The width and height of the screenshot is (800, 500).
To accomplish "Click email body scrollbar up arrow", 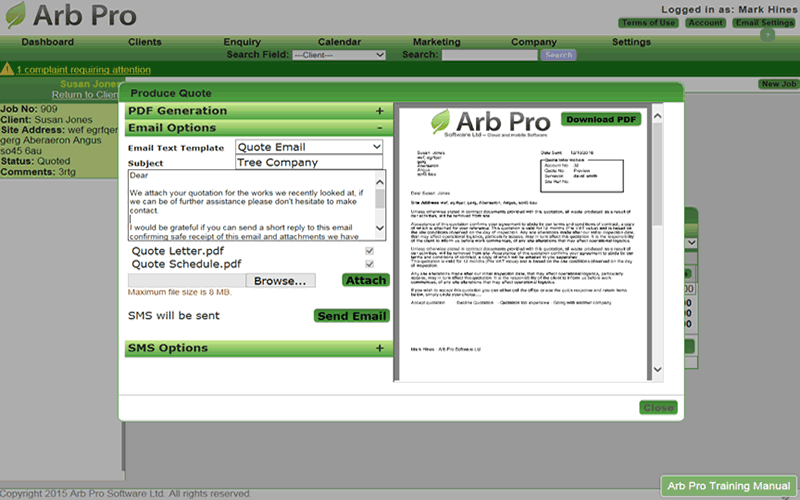I will click(380, 182).
